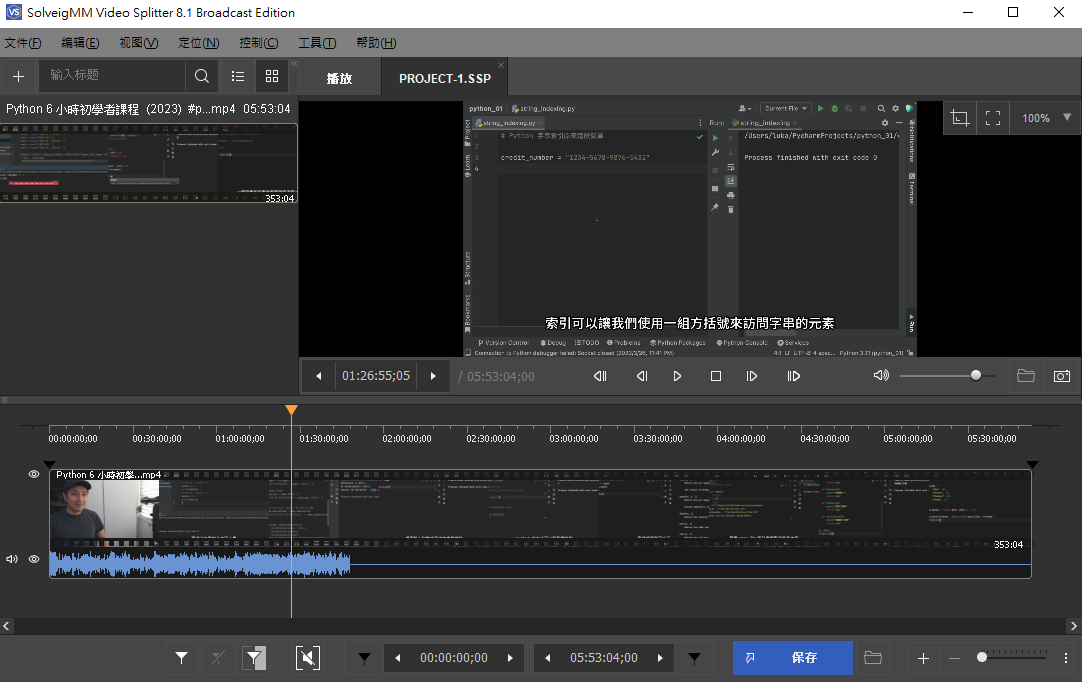Screen dimensions: 1082x682
Task: Click the search magnifier icon
Action: 202,75
